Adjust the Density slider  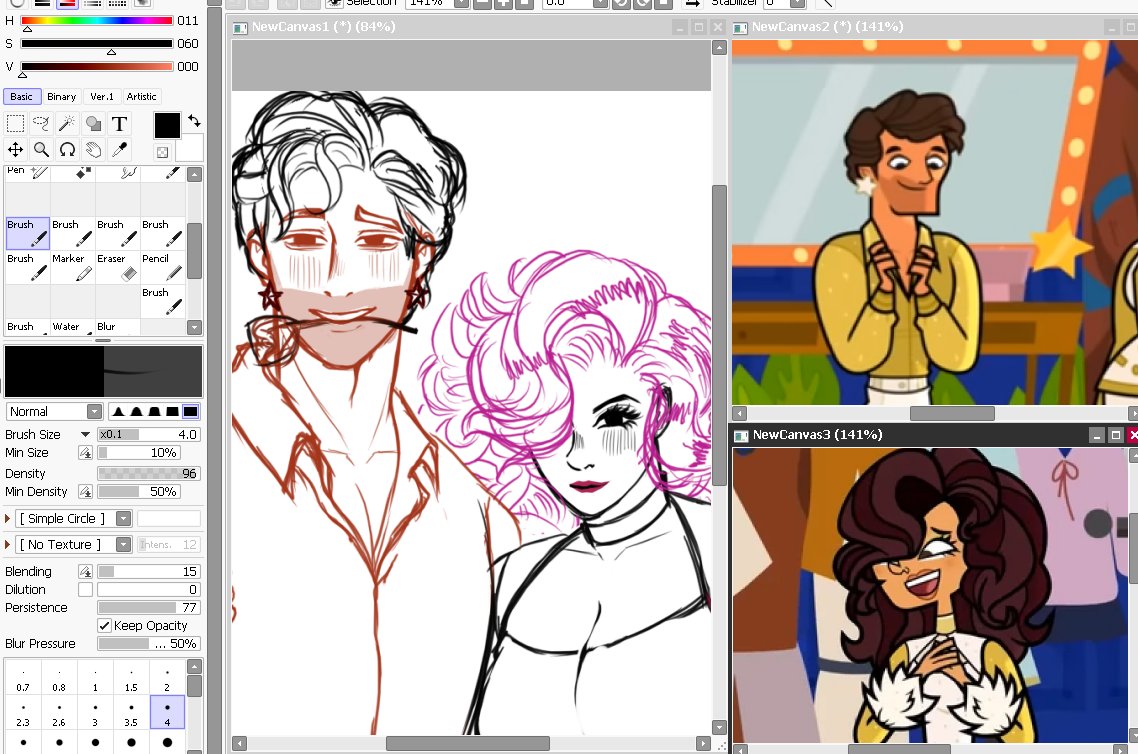(x=149, y=473)
